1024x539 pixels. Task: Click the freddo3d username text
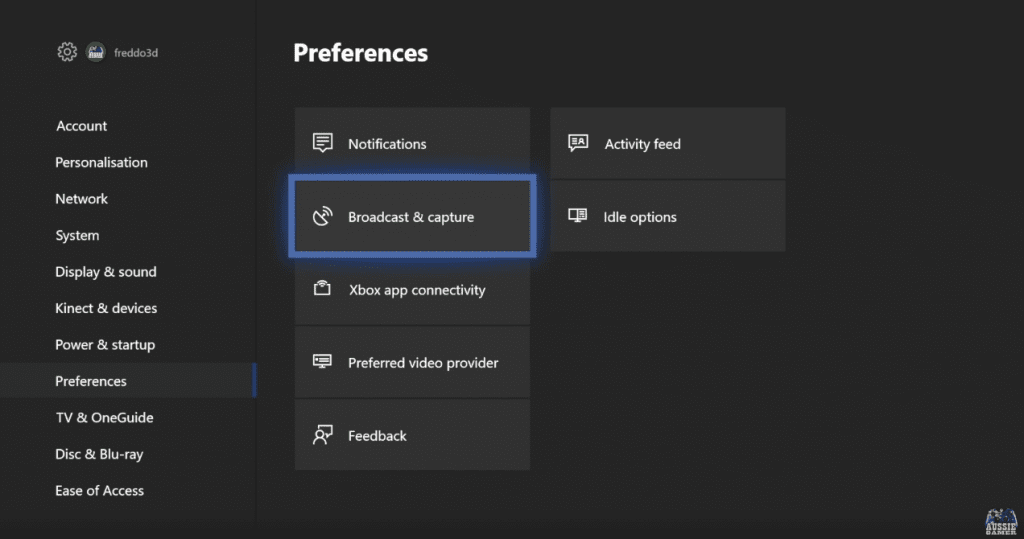pyautogui.click(x=136, y=53)
